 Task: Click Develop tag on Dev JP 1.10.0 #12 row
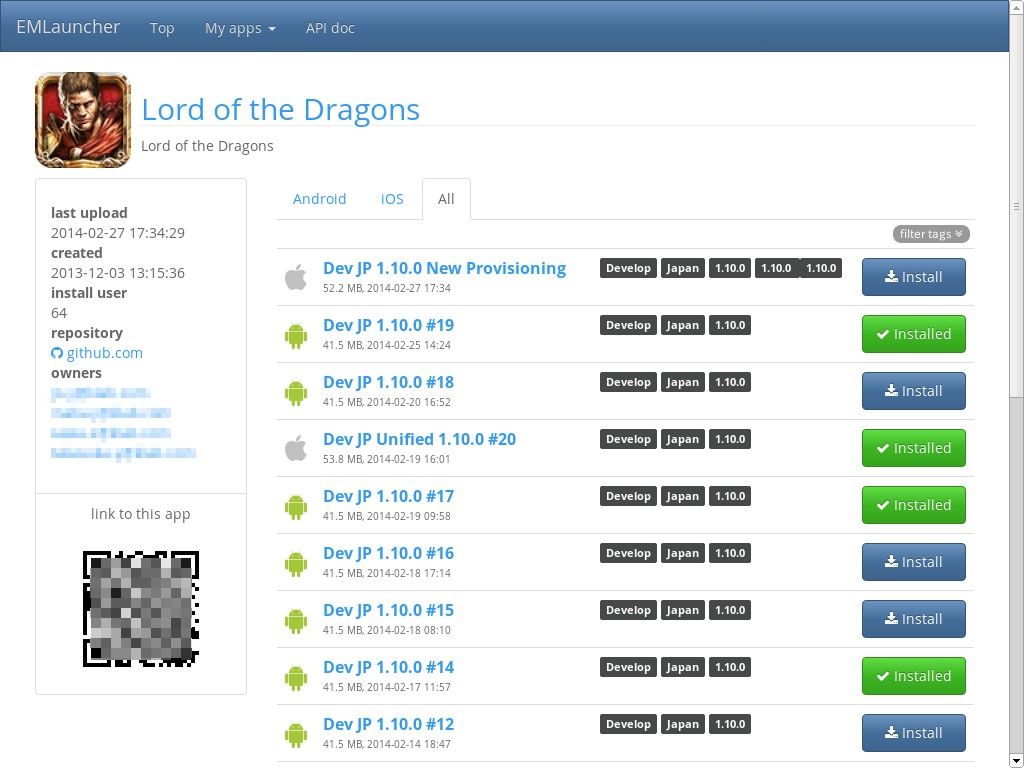tap(628, 724)
